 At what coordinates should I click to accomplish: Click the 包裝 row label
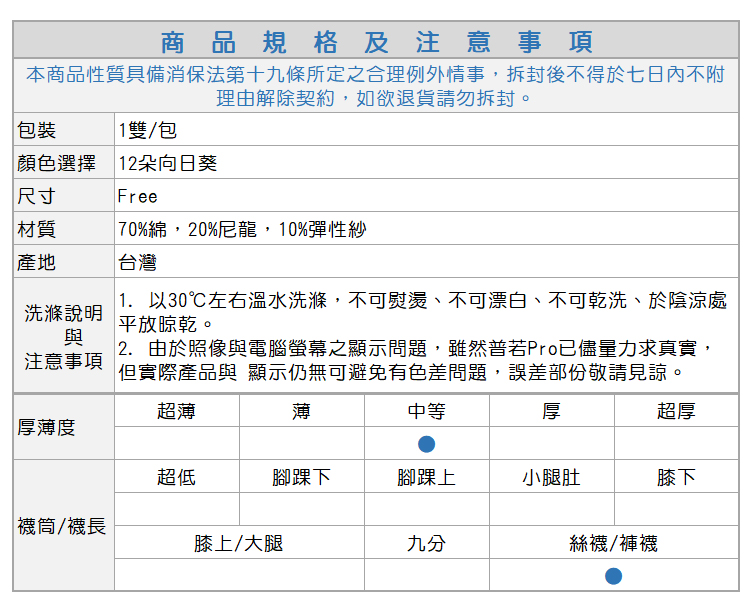pyautogui.click(x=37, y=130)
